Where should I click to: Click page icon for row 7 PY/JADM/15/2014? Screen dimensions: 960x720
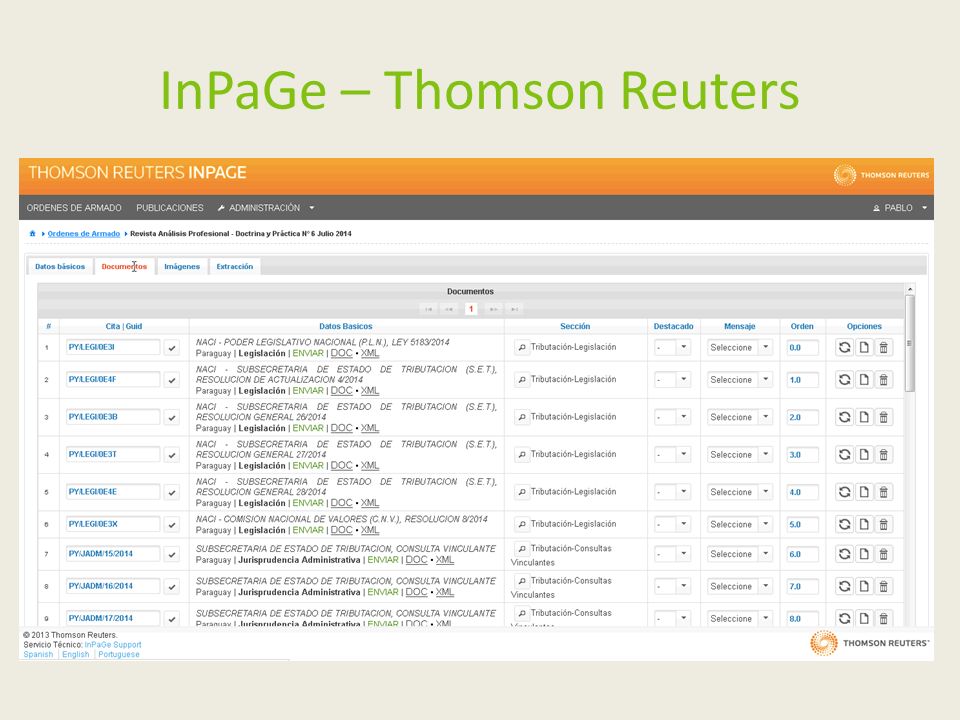(864, 553)
